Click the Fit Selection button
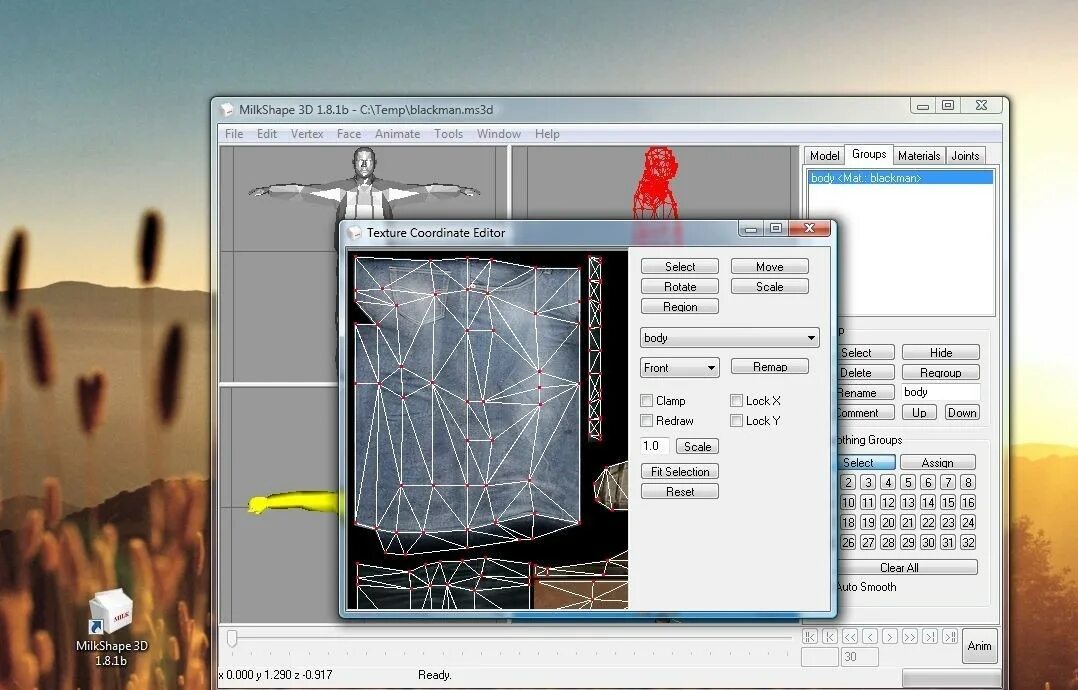The height and width of the screenshot is (690, 1078). point(680,471)
